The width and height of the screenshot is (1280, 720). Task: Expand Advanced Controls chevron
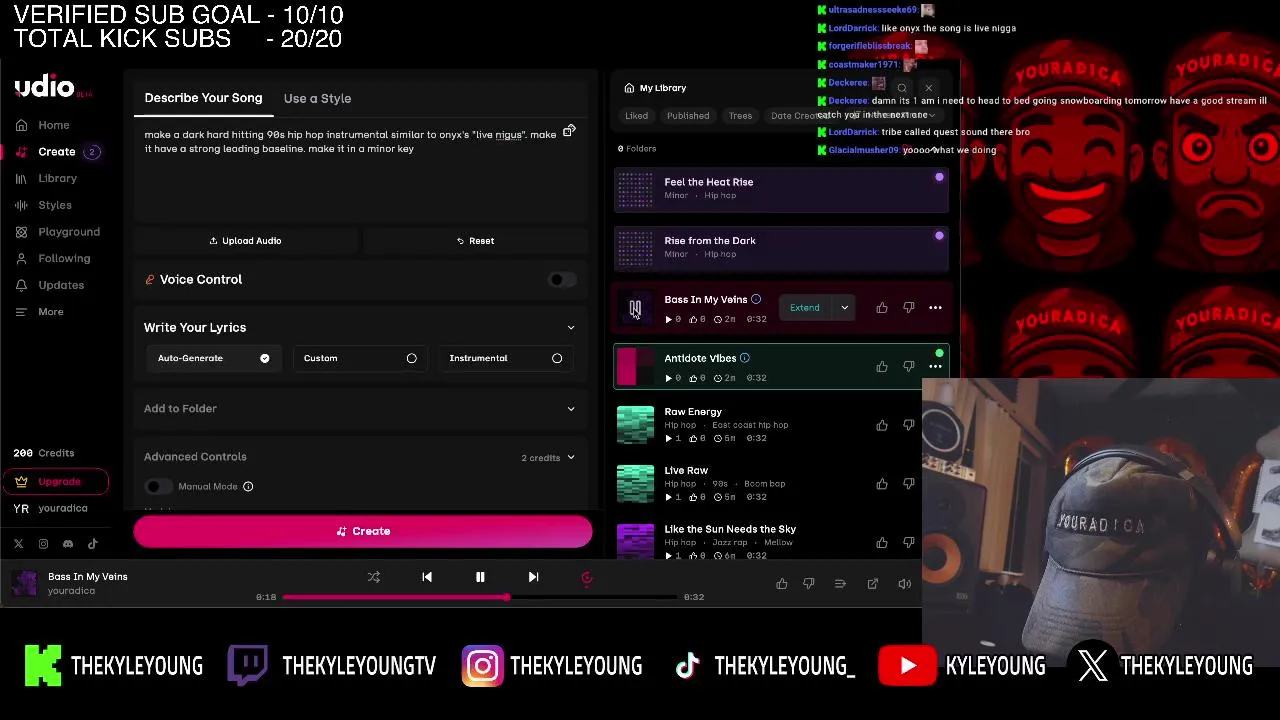[571, 458]
